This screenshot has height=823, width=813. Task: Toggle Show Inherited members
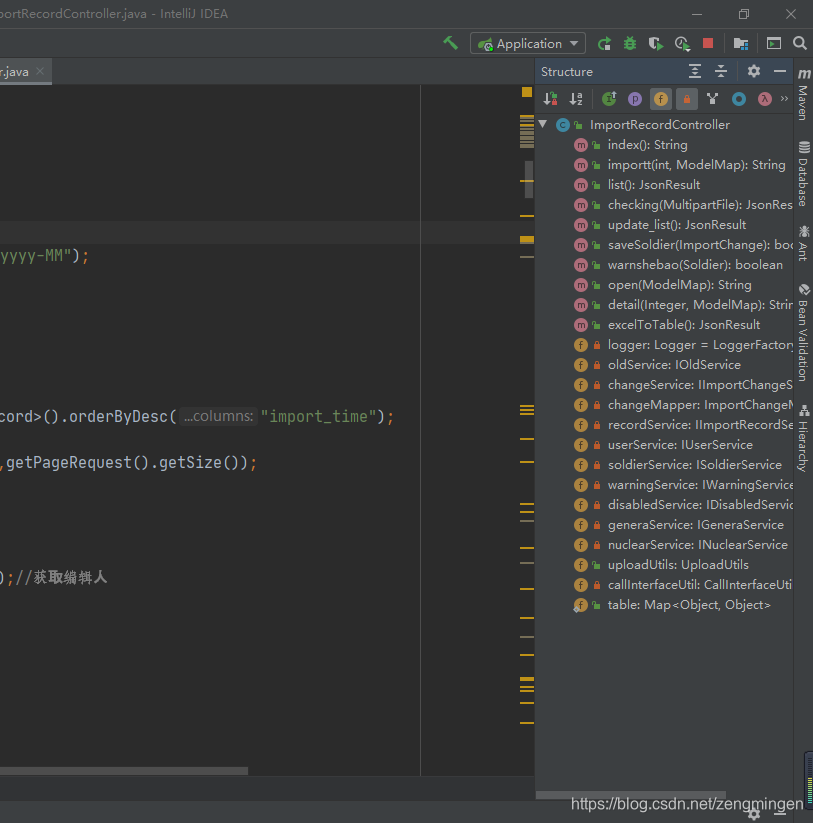pos(609,99)
